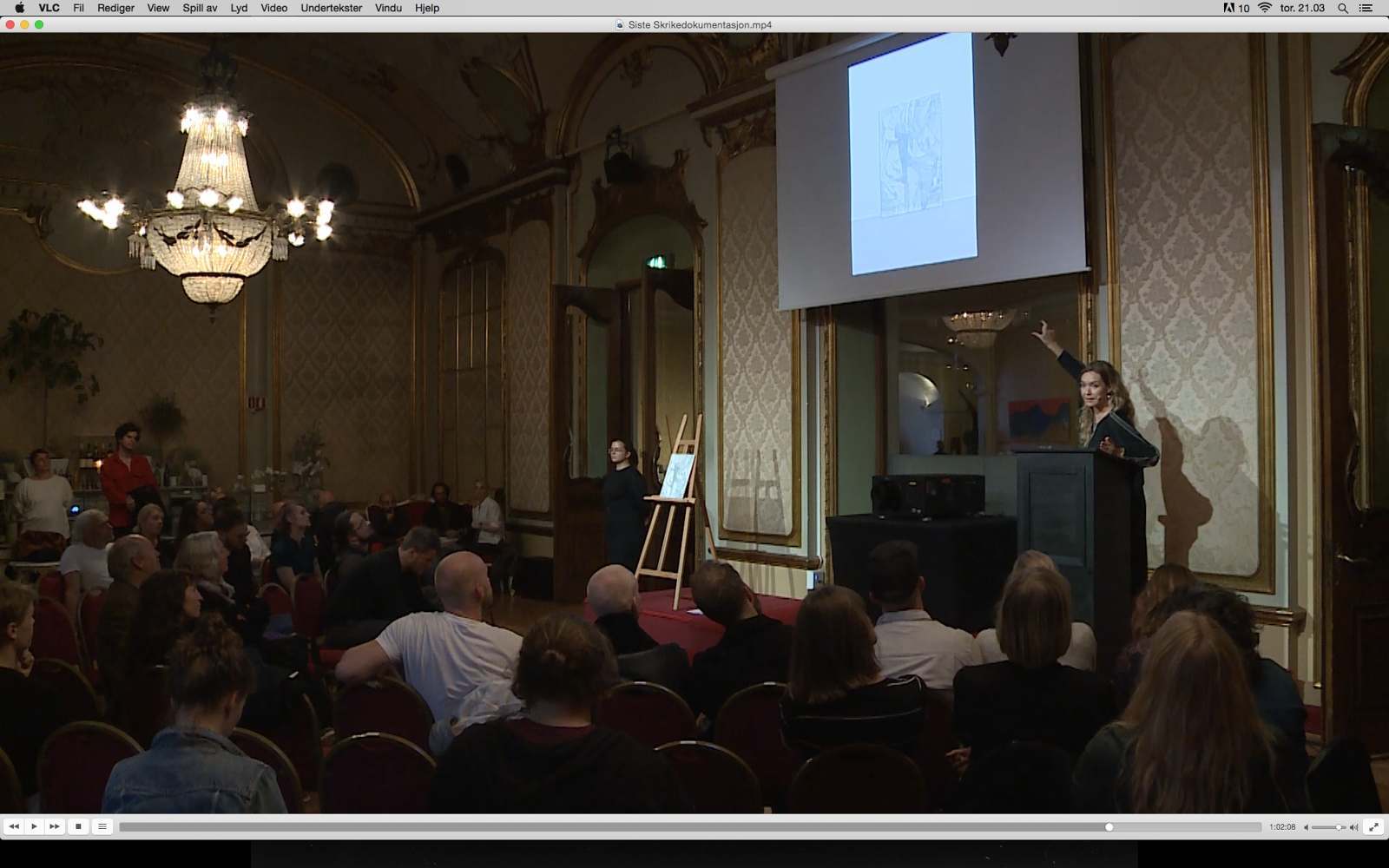Toggle fullscreen mode with the arrows icon
1389x868 pixels.
[x=1373, y=827]
